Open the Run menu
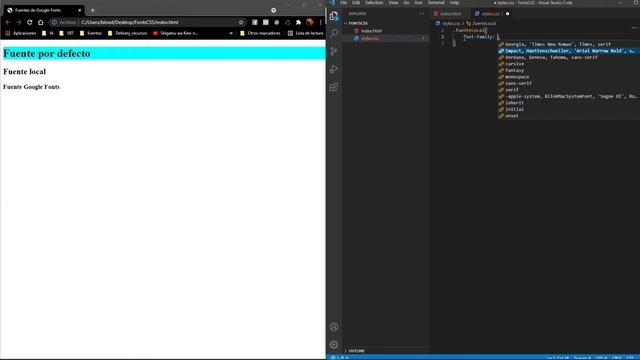 tap(418, 2)
